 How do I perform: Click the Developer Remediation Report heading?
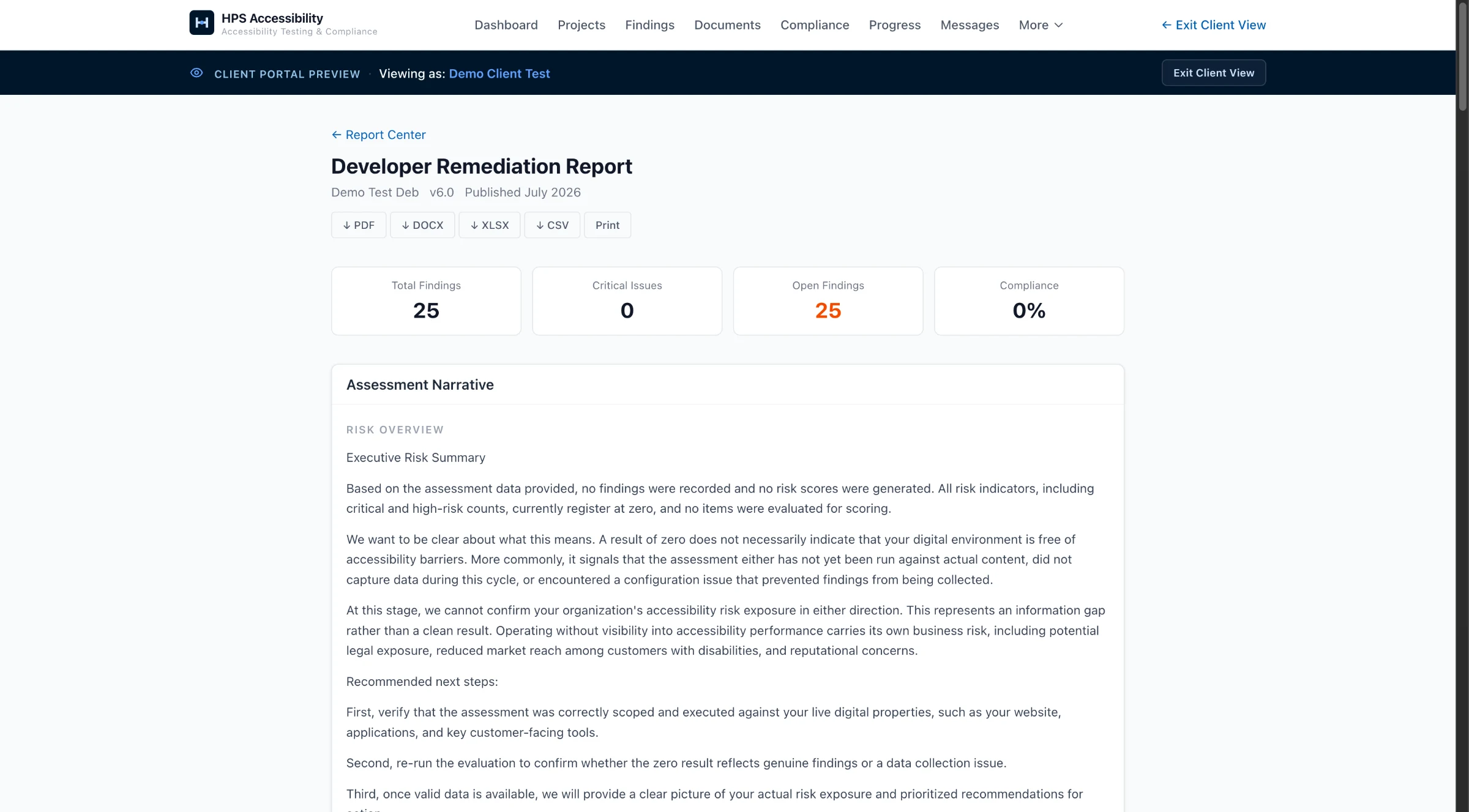tap(482, 166)
